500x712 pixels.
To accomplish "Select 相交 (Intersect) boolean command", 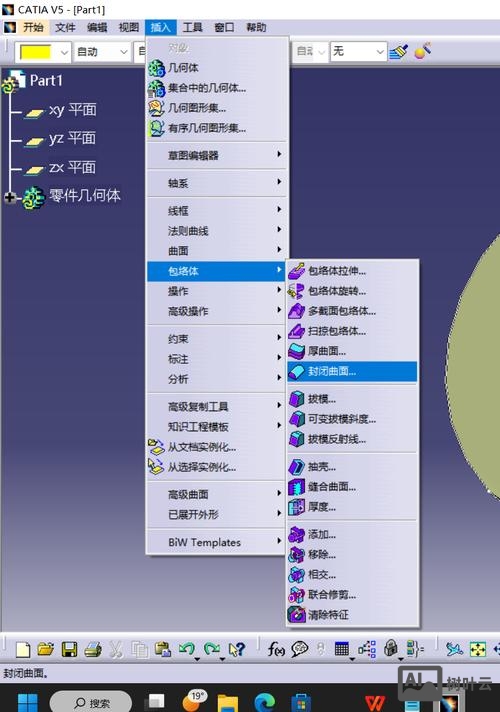I will pyautogui.click(x=352, y=574).
